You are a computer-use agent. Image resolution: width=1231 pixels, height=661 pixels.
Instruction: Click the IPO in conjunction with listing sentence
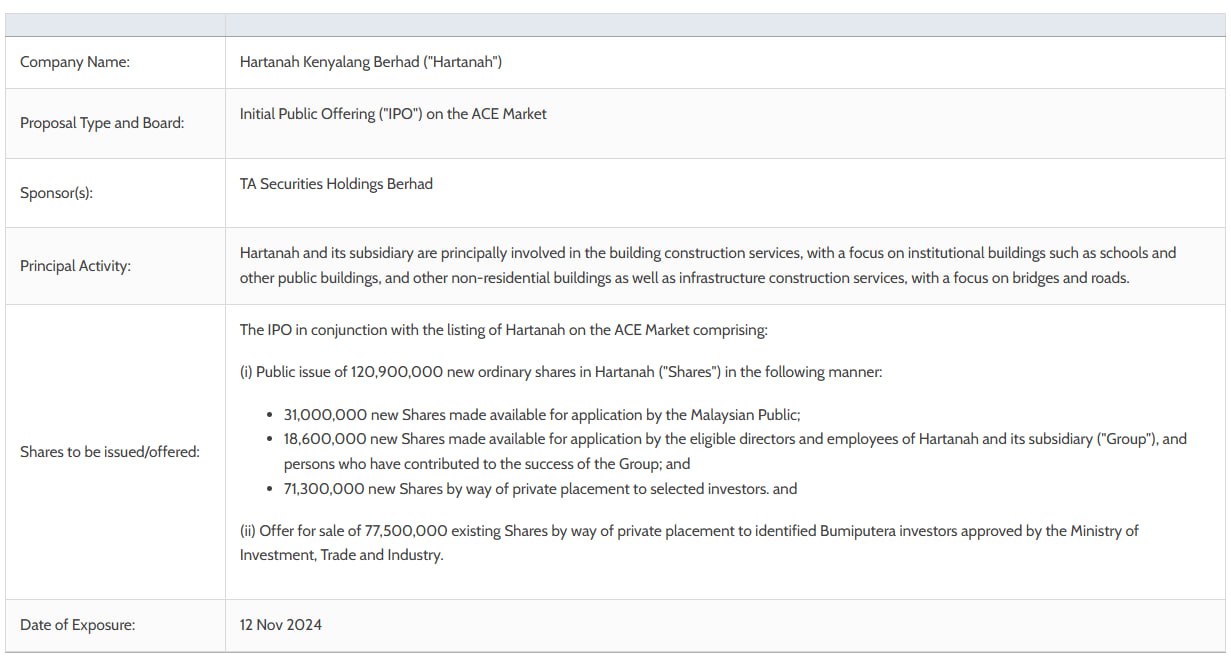[504, 330]
